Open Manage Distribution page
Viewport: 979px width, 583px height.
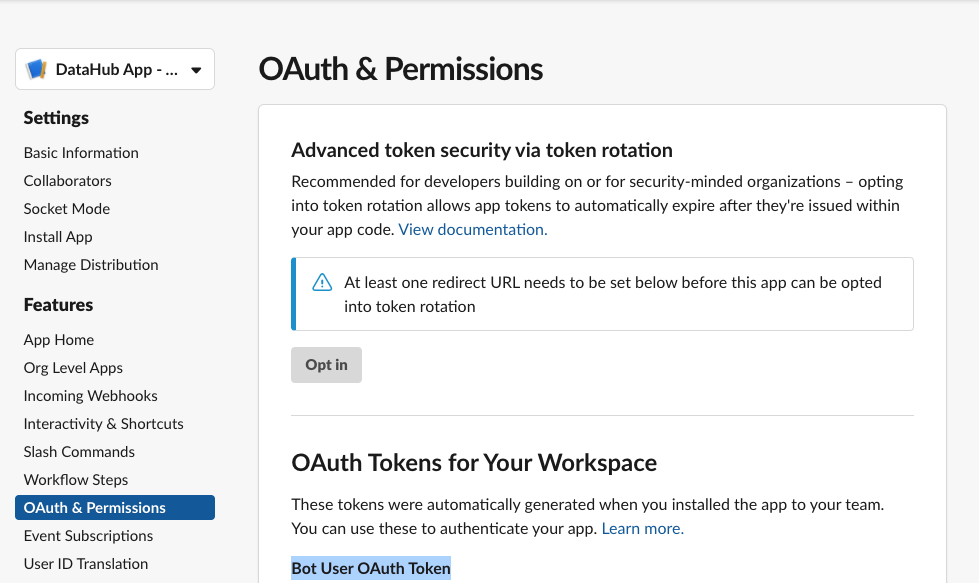(91, 265)
